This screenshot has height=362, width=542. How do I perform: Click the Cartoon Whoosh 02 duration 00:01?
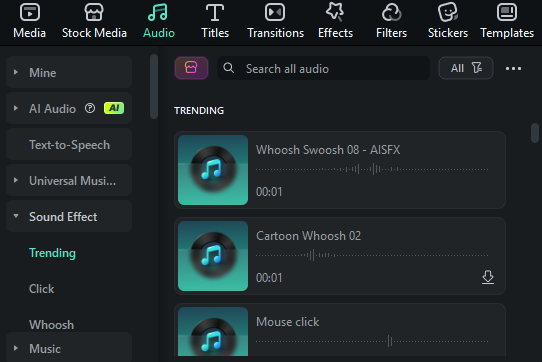[x=269, y=278]
